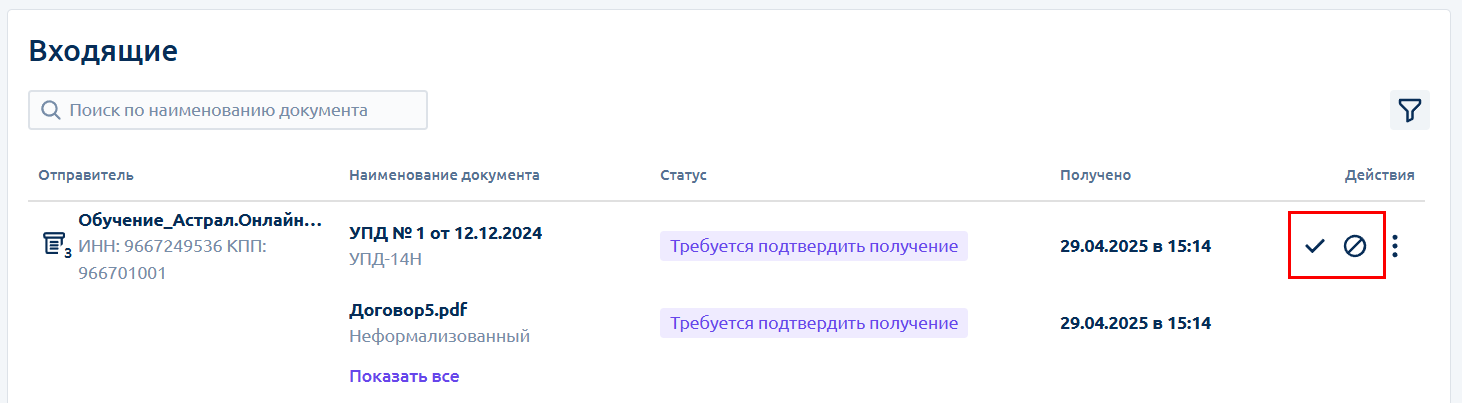1462x403 pixels.
Task: Click status badge of УПД № 1 row
Action: 814,246
